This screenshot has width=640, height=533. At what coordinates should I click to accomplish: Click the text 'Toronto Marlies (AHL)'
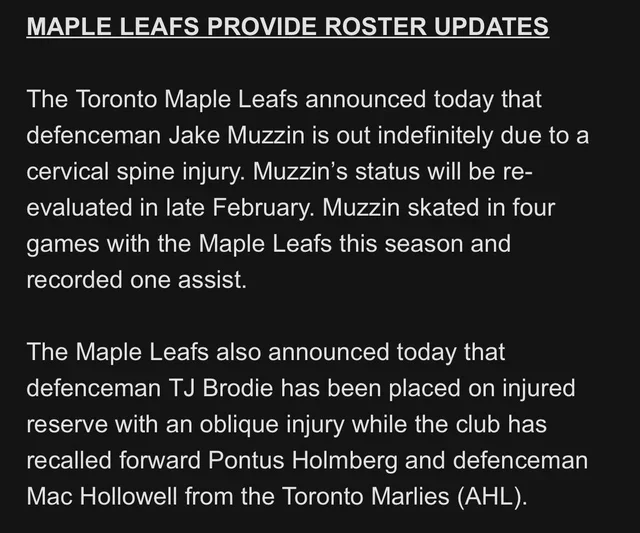[x=404, y=497]
